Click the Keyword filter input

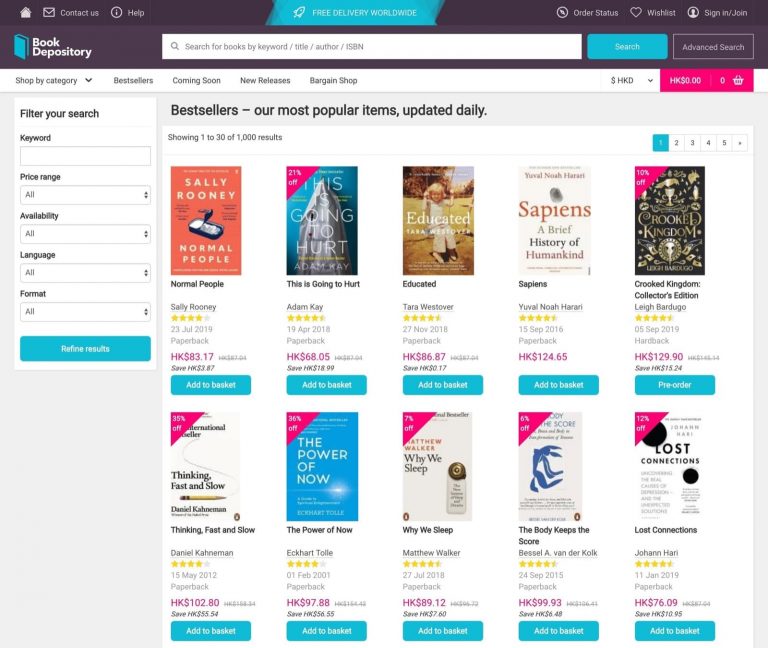85,156
